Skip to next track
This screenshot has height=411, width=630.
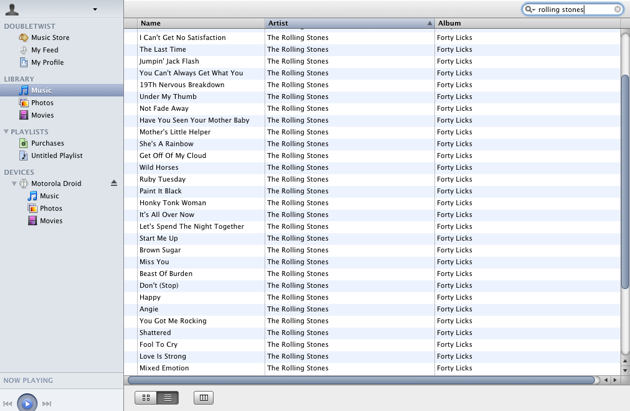pyautogui.click(x=47, y=404)
